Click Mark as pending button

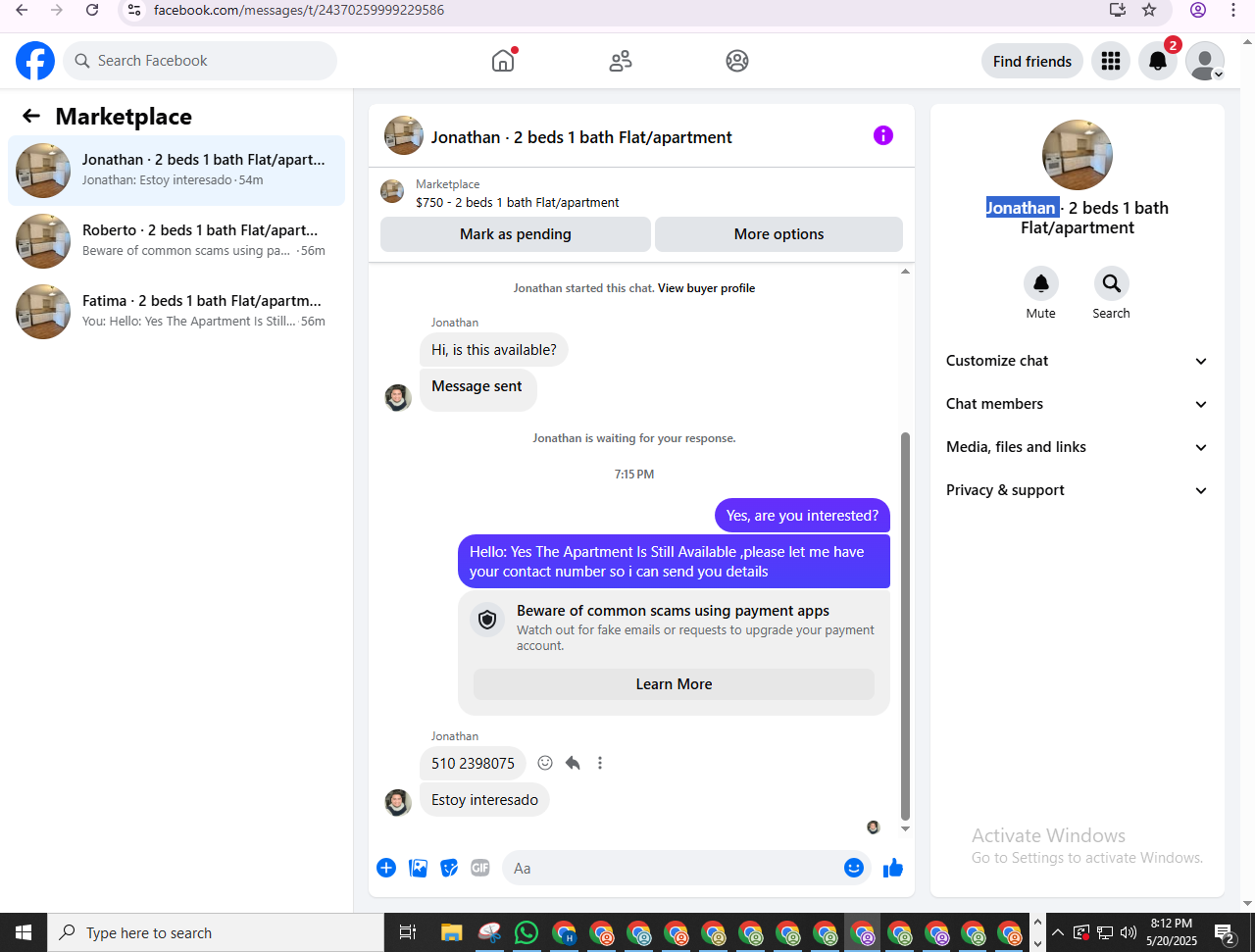[516, 234]
